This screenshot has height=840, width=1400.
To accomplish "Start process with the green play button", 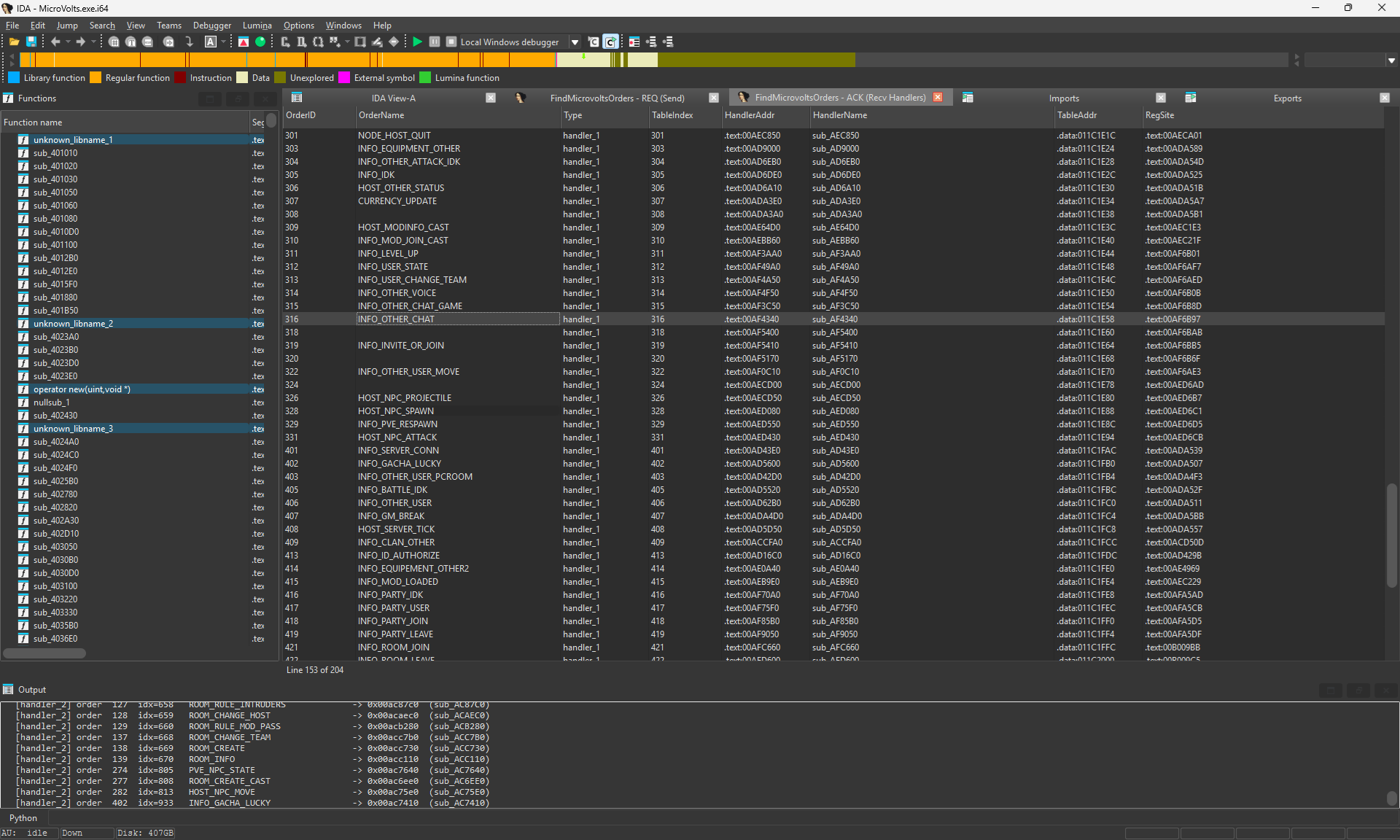I will tap(417, 42).
